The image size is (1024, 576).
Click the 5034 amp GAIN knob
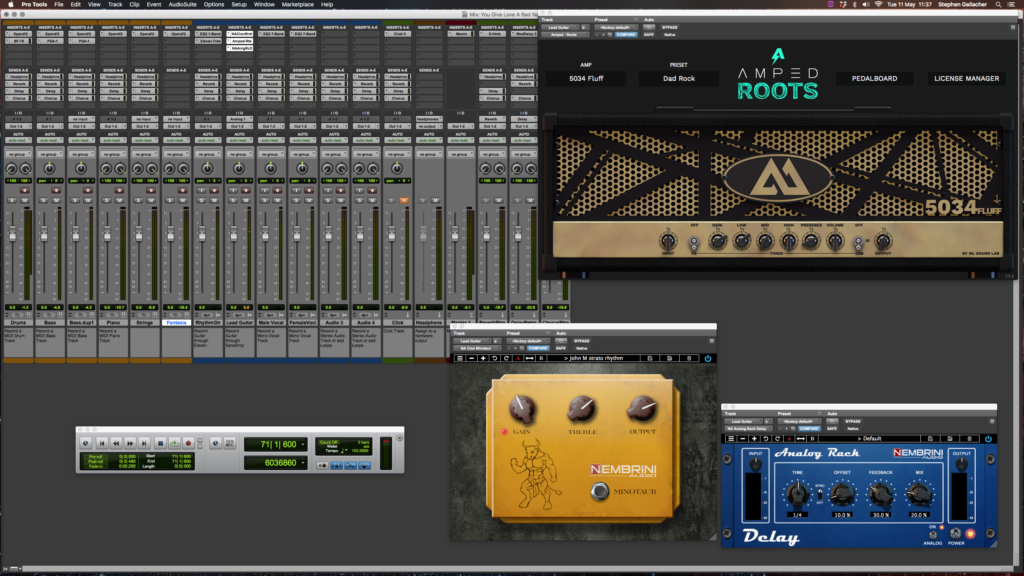pos(718,241)
